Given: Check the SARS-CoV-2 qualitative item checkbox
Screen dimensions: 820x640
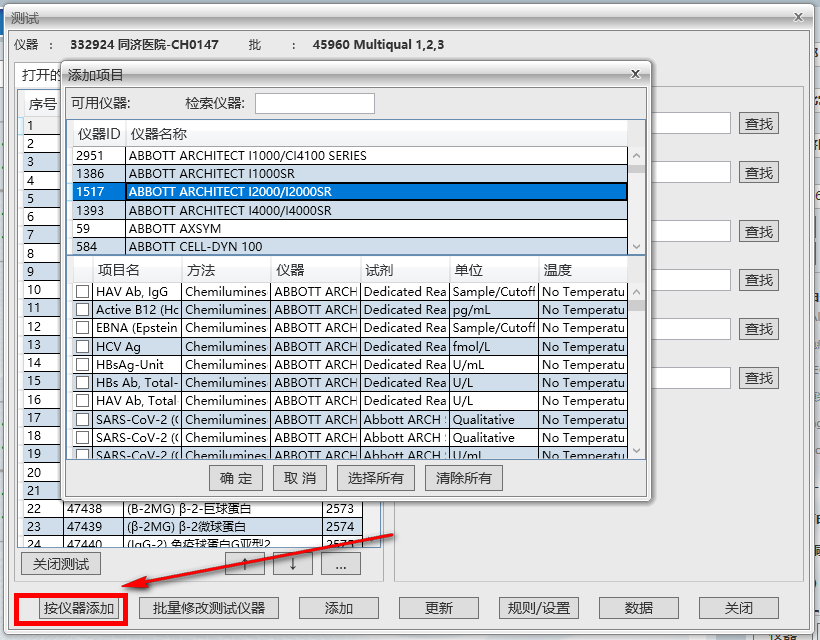Looking at the screenshot, I should (x=82, y=419).
